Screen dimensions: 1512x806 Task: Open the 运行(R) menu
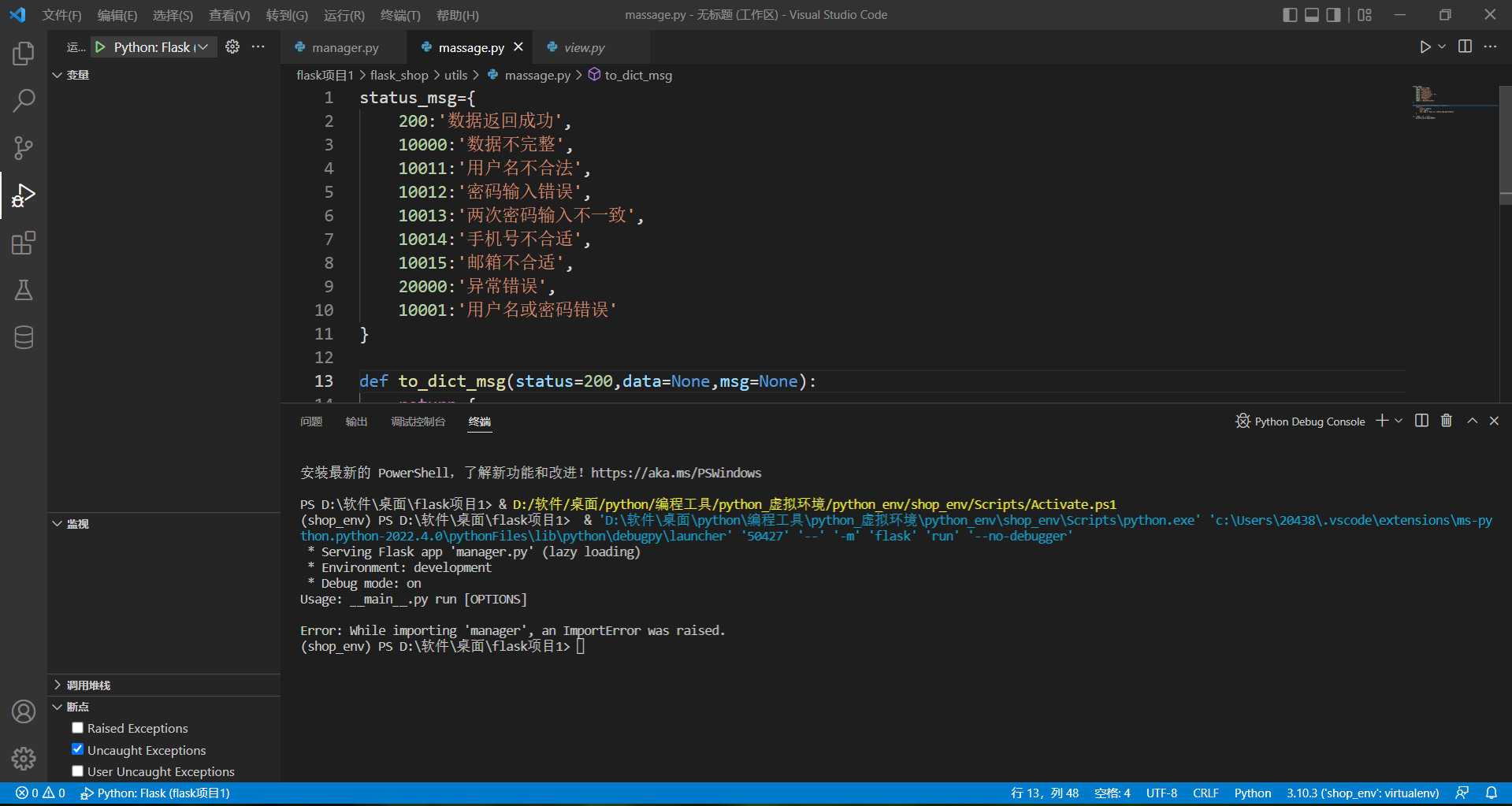pos(344,15)
